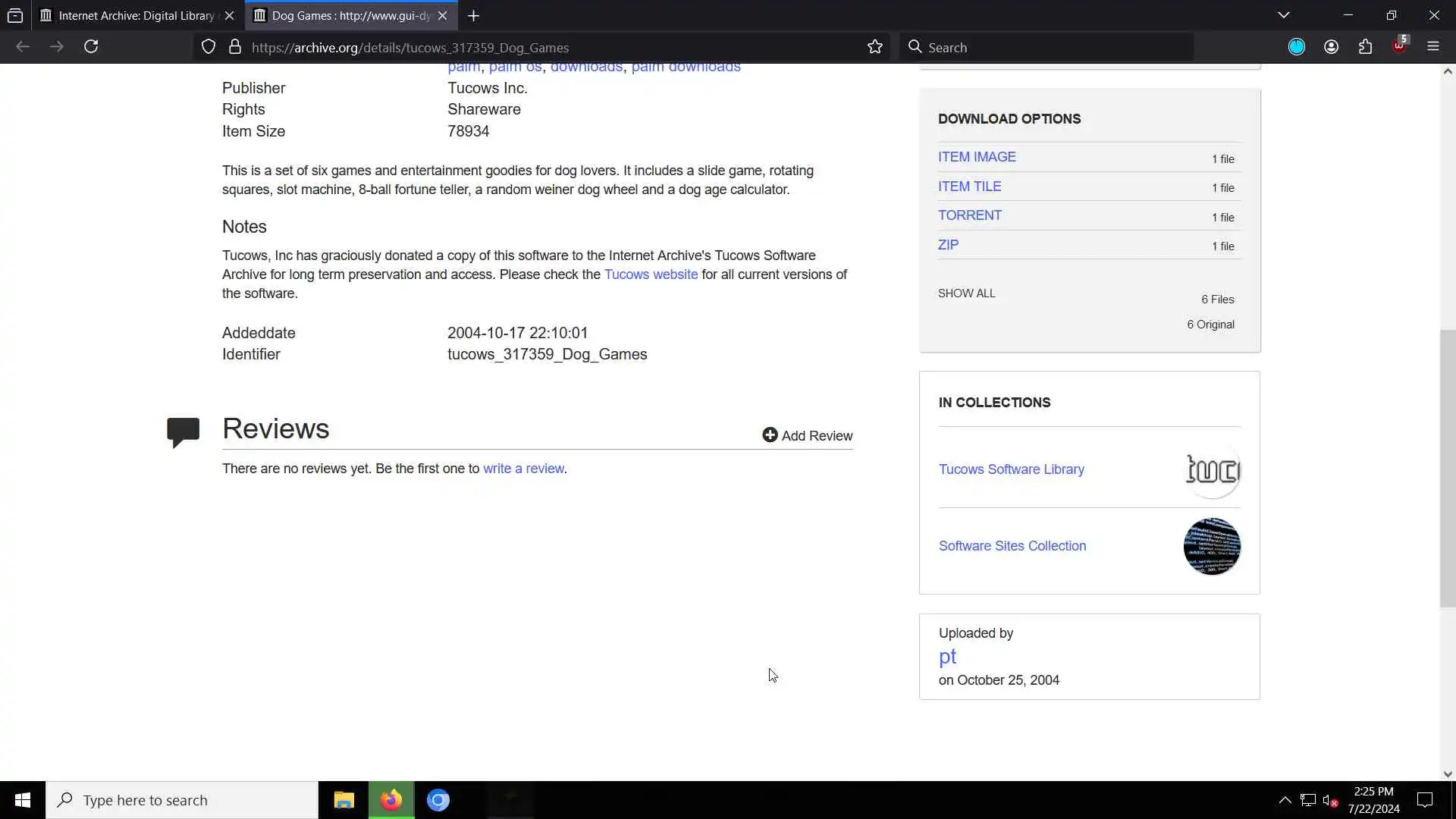Click the bookmark star icon

tap(875, 47)
